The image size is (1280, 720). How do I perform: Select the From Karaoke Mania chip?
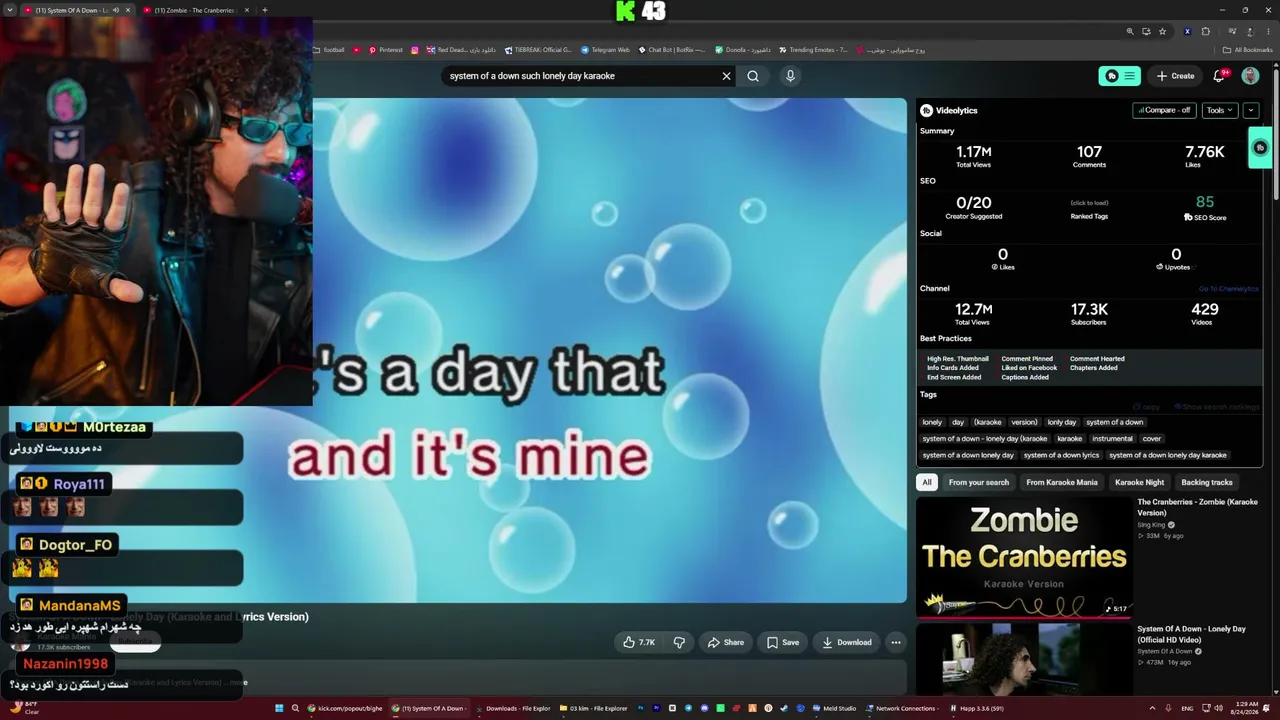click(x=1062, y=482)
